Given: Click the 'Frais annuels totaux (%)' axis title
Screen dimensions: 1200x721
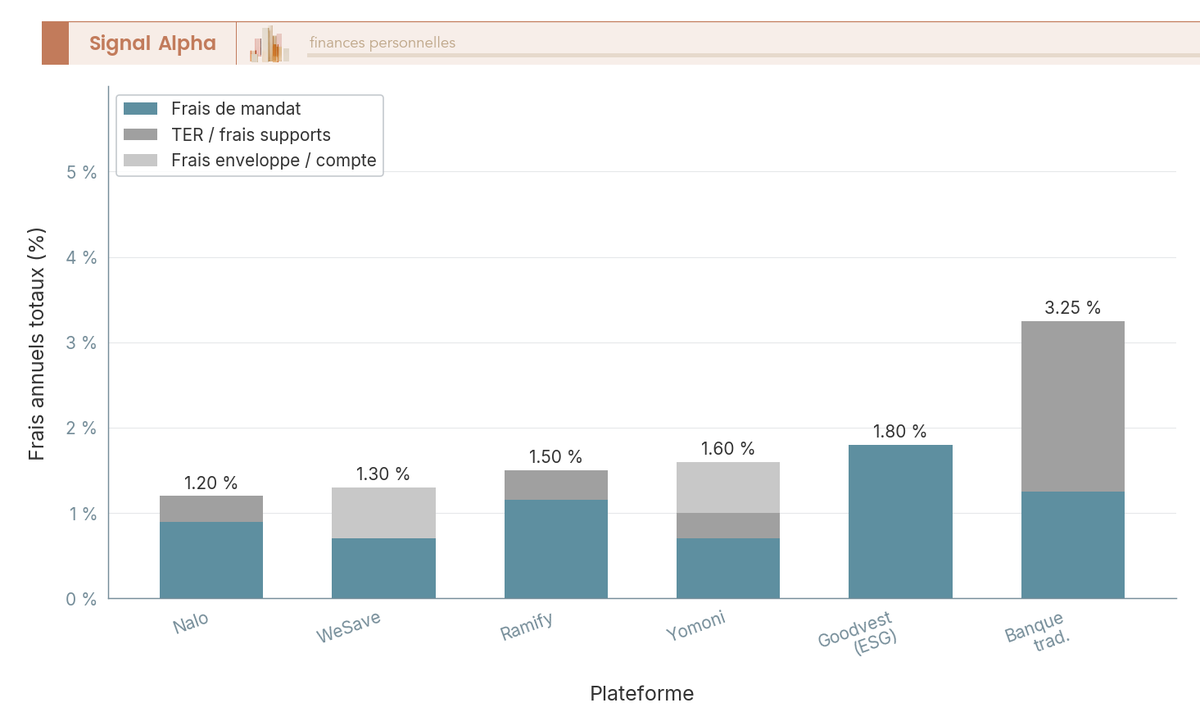Looking at the screenshot, I should coord(37,343).
